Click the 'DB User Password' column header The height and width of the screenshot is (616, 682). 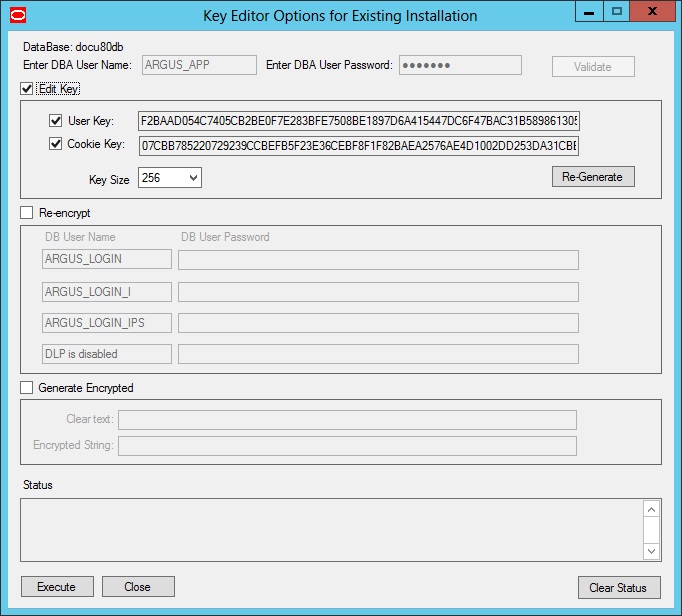tap(225, 237)
